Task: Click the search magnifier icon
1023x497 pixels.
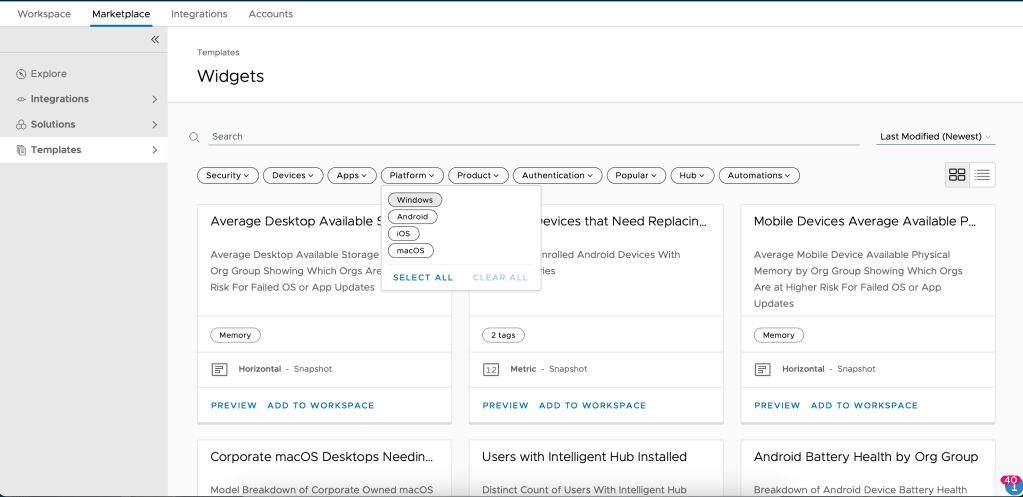Action: [x=195, y=137]
